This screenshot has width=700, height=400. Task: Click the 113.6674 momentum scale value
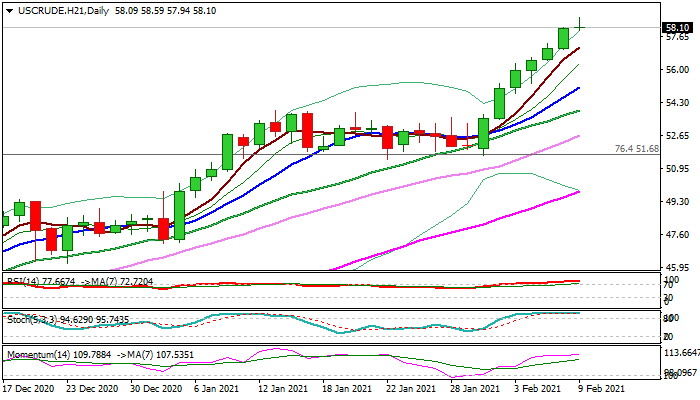point(680,352)
